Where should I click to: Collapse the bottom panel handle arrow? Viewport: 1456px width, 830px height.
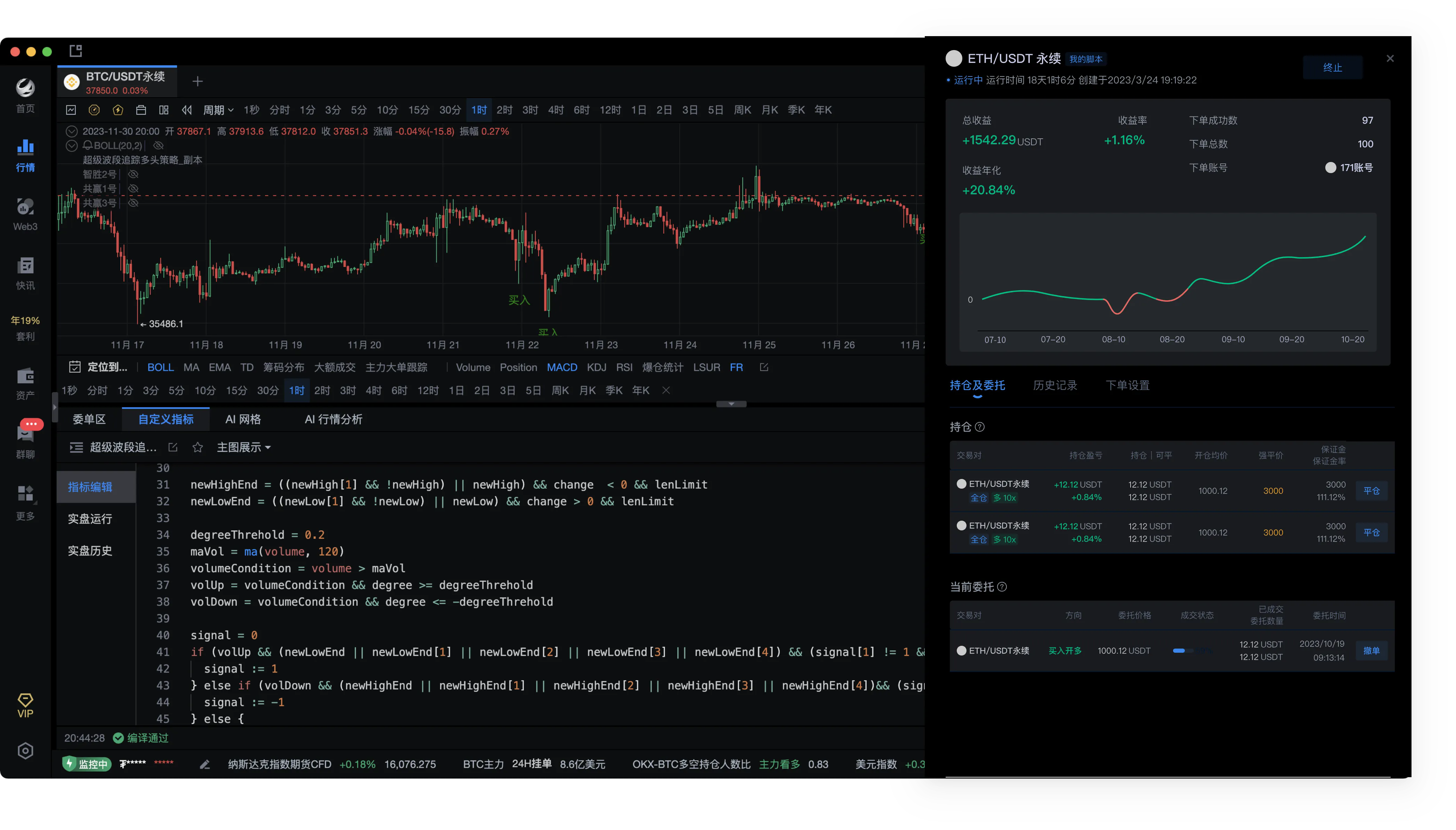[x=731, y=404]
